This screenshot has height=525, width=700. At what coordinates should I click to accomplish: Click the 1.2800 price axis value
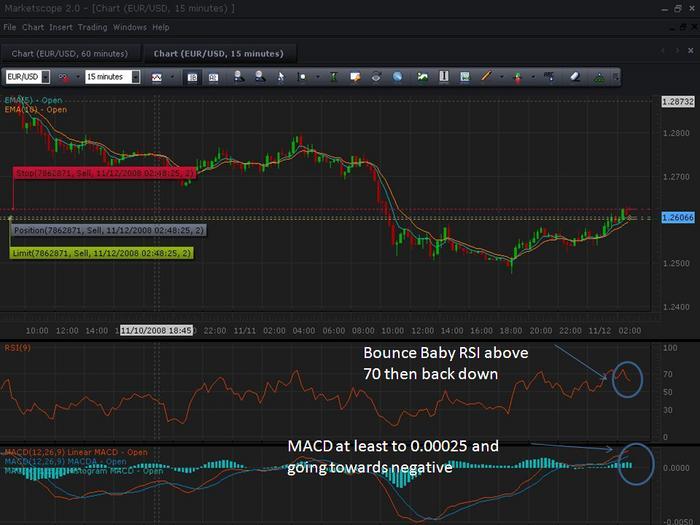click(676, 133)
